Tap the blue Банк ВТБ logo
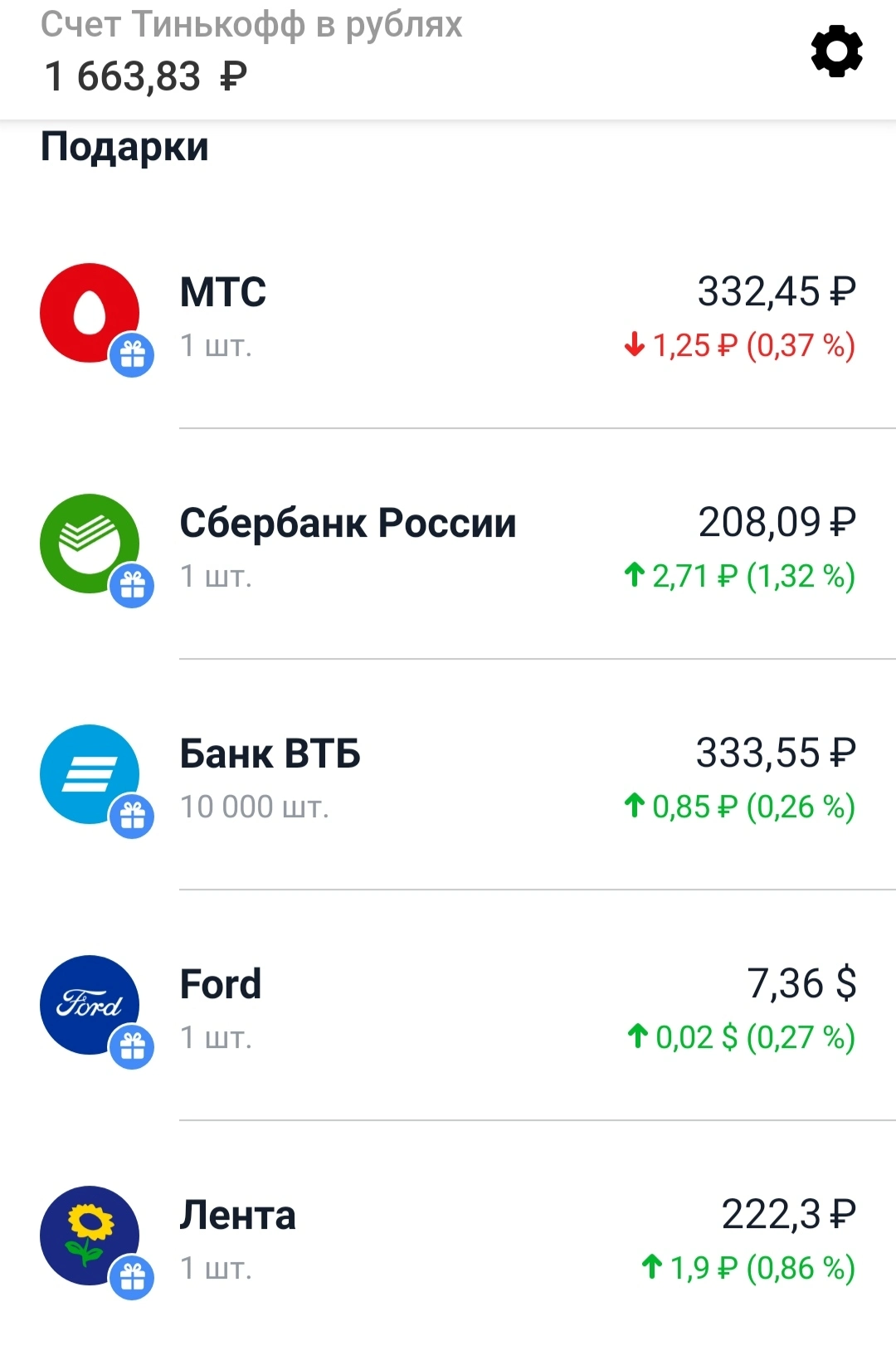This screenshot has width=896, height=1360. [x=90, y=774]
